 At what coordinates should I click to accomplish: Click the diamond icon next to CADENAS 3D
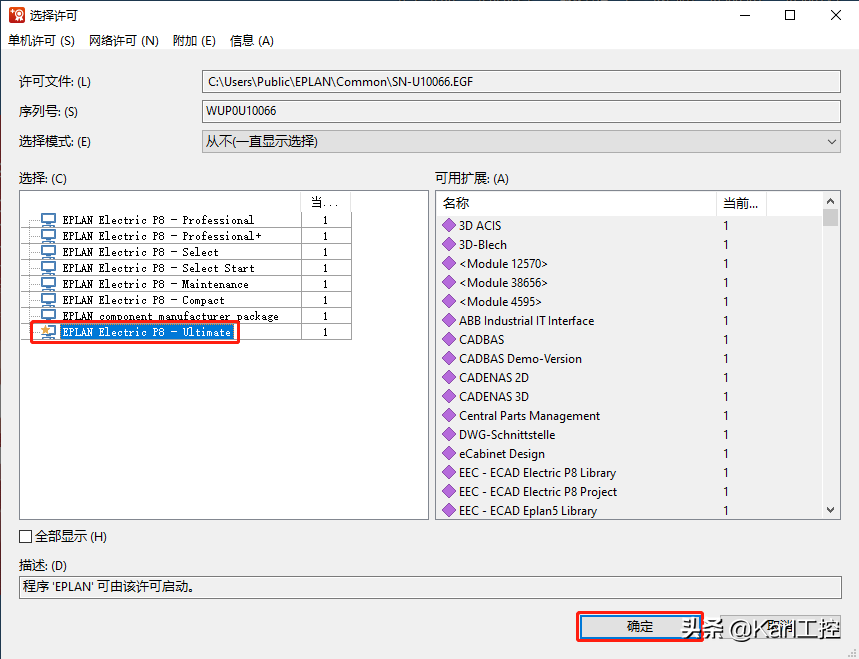pos(448,397)
